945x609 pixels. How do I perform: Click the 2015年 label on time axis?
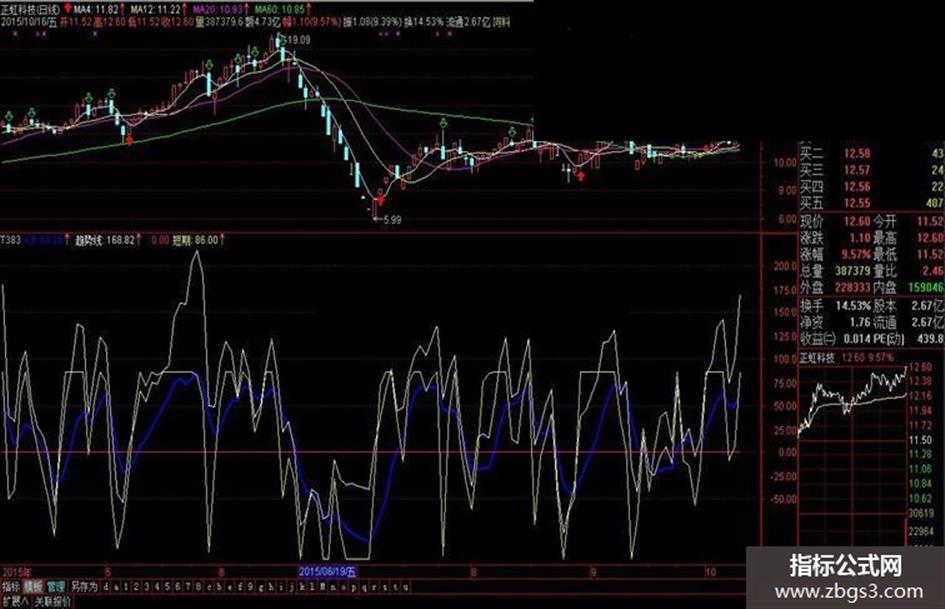(17, 572)
